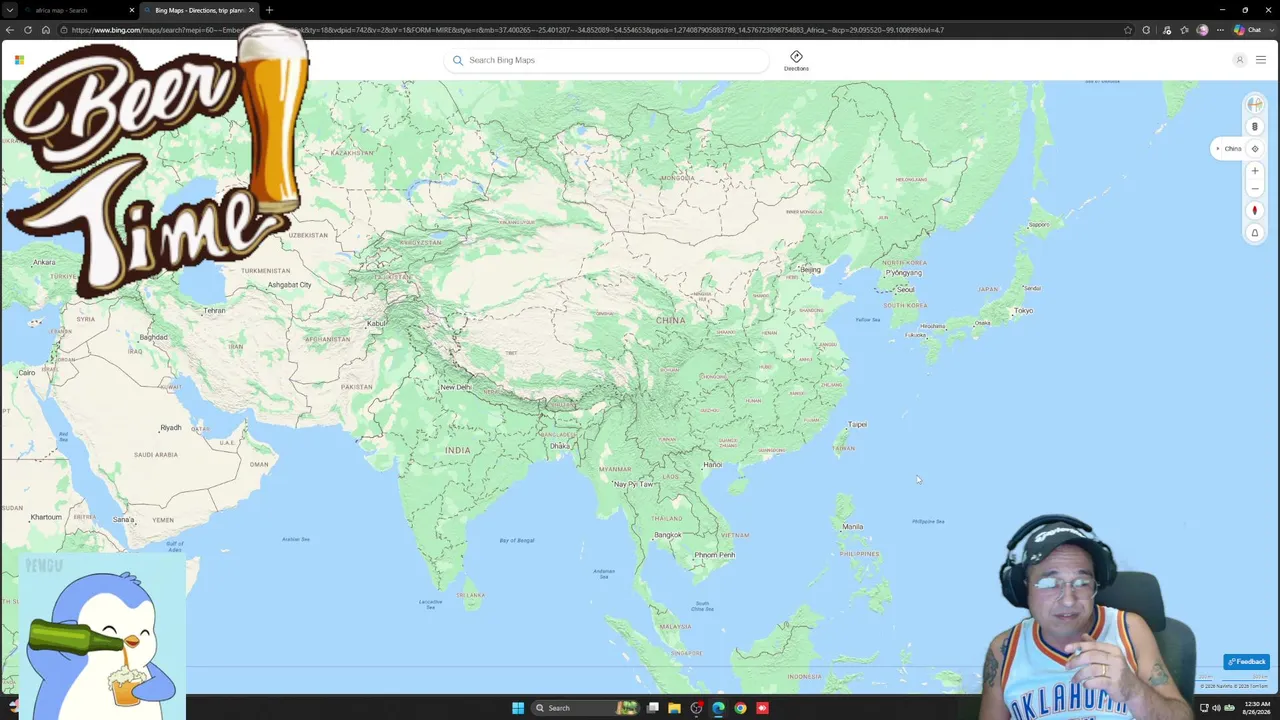Screen dimensions: 1280x720
Task: Click the Bangkok city label on map
Action: click(668, 535)
